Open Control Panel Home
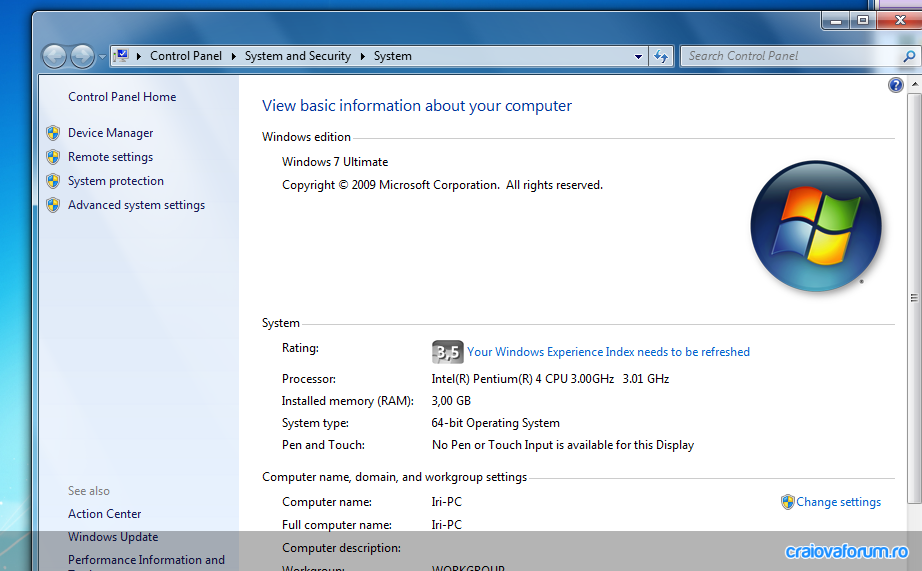922x571 pixels. (x=122, y=97)
